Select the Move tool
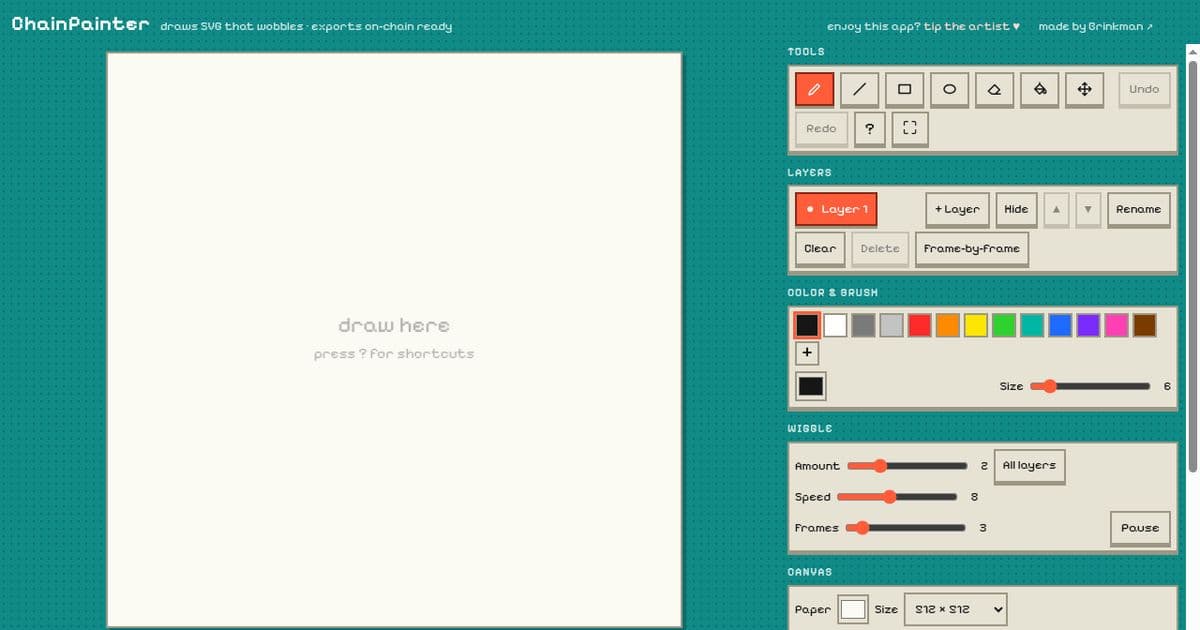This screenshot has height=630, width=1200. (x=1084, y=89)
